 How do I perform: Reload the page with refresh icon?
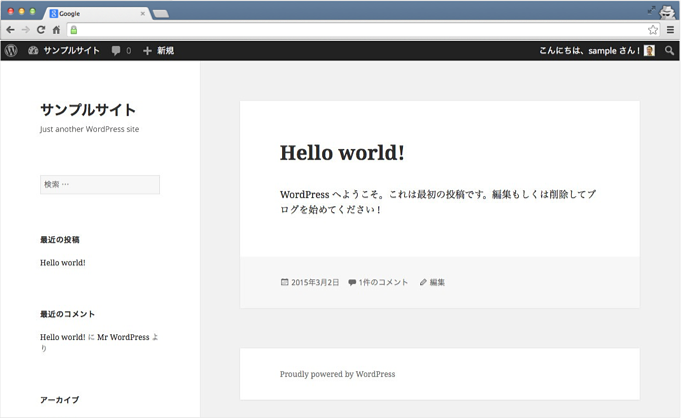pyautogui.click(x=41, y=30)
